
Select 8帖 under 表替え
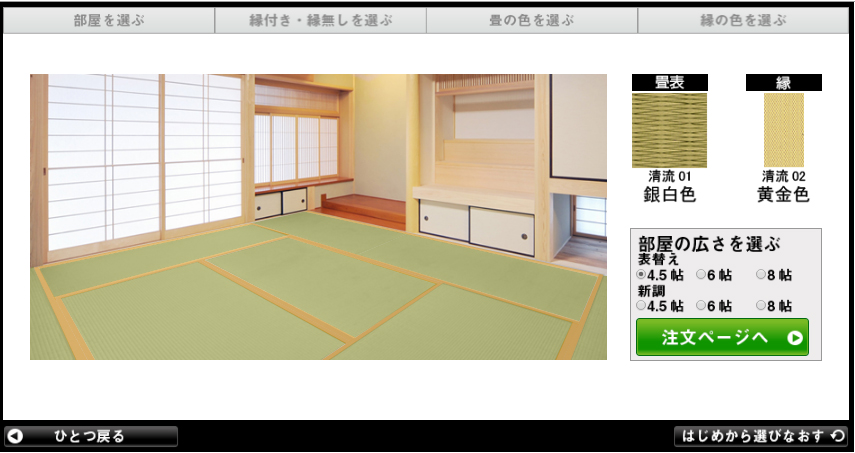tap(761, 274)
